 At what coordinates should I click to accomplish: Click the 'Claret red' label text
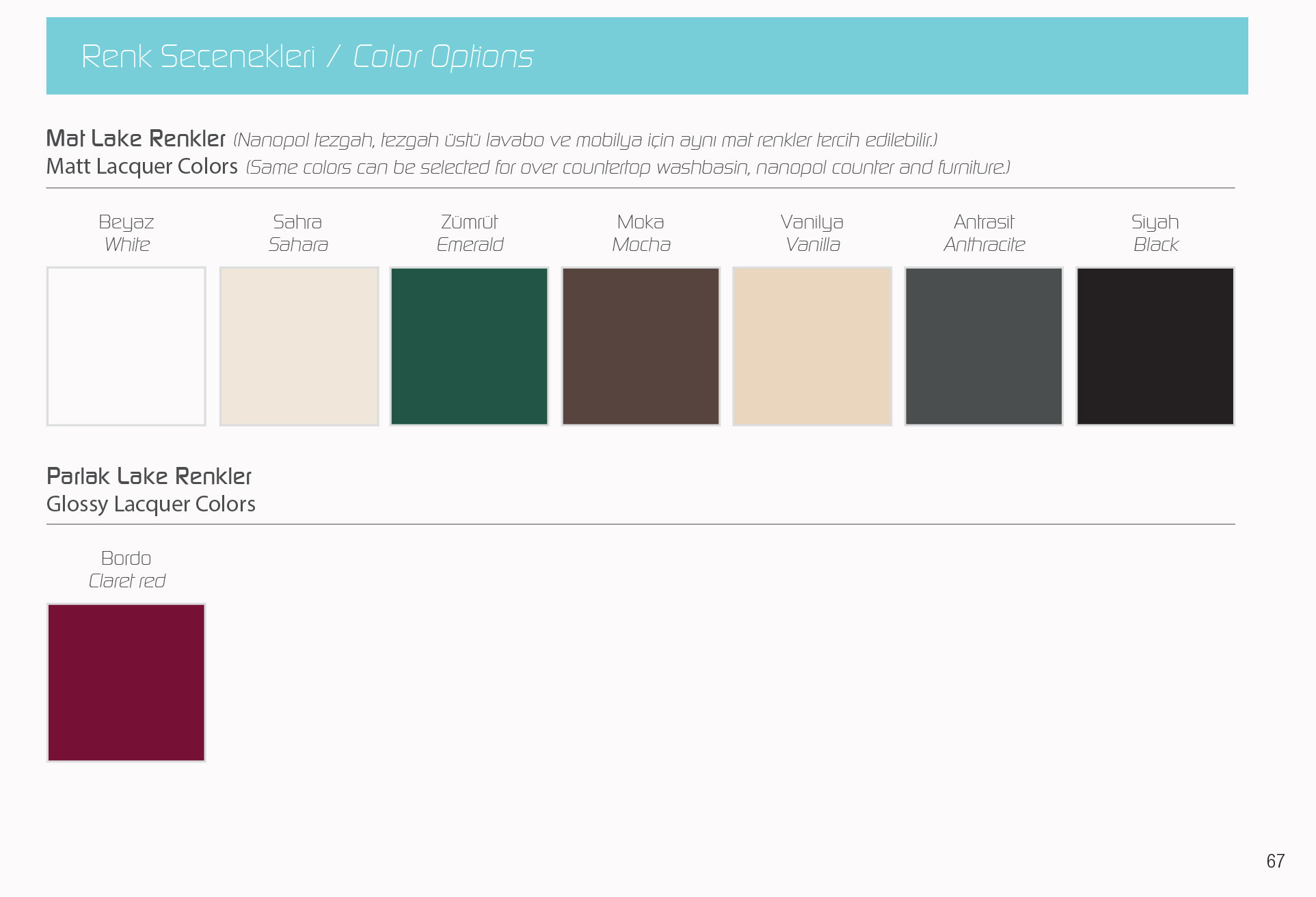[127, 580]
